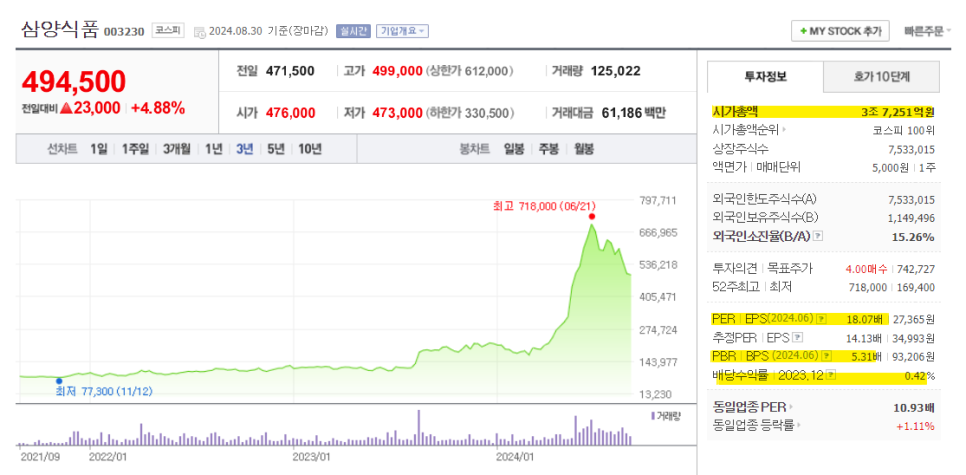
Task: Click the 삼양식품 stock name title
Action: click(x=60, y=30)
